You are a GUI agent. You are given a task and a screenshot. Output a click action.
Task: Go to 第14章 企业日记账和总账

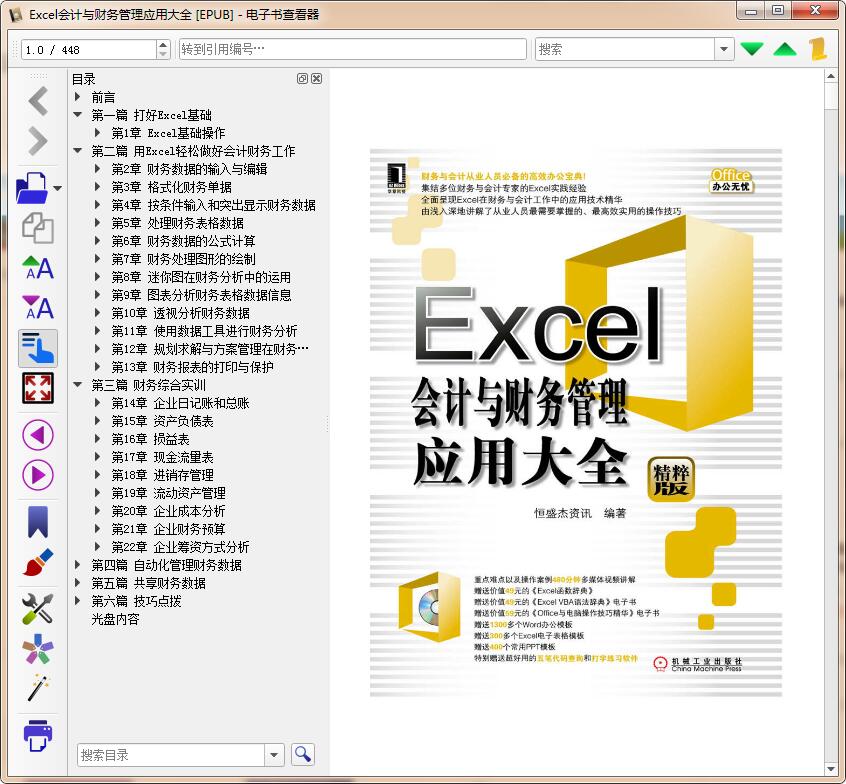tap(181, 403)
